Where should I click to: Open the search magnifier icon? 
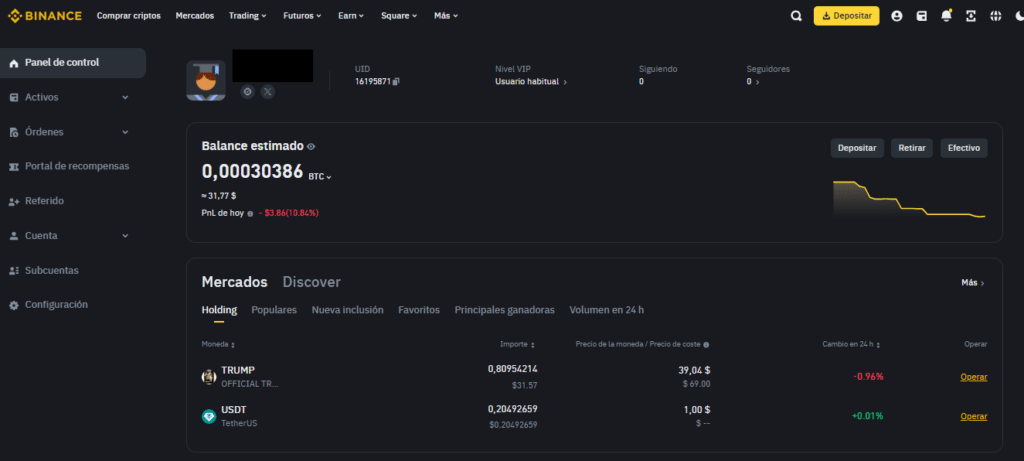click(x=796, y=16)
